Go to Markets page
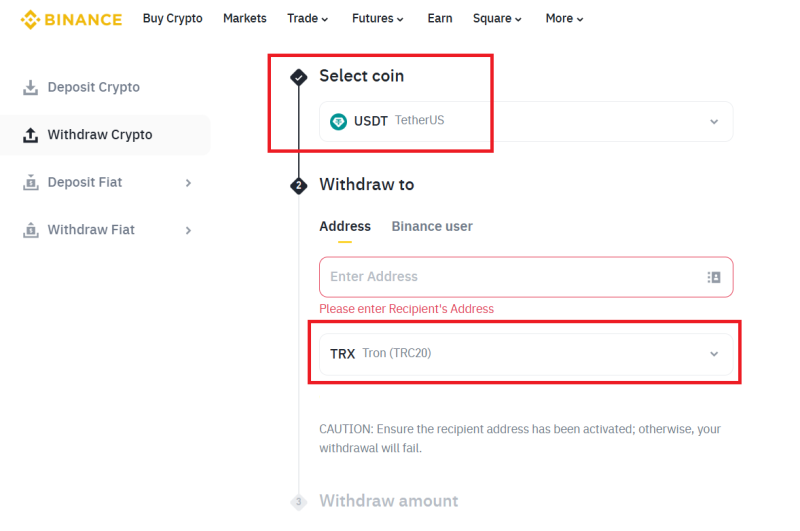The height and width of the screenshot is (531, 800). 244,18
